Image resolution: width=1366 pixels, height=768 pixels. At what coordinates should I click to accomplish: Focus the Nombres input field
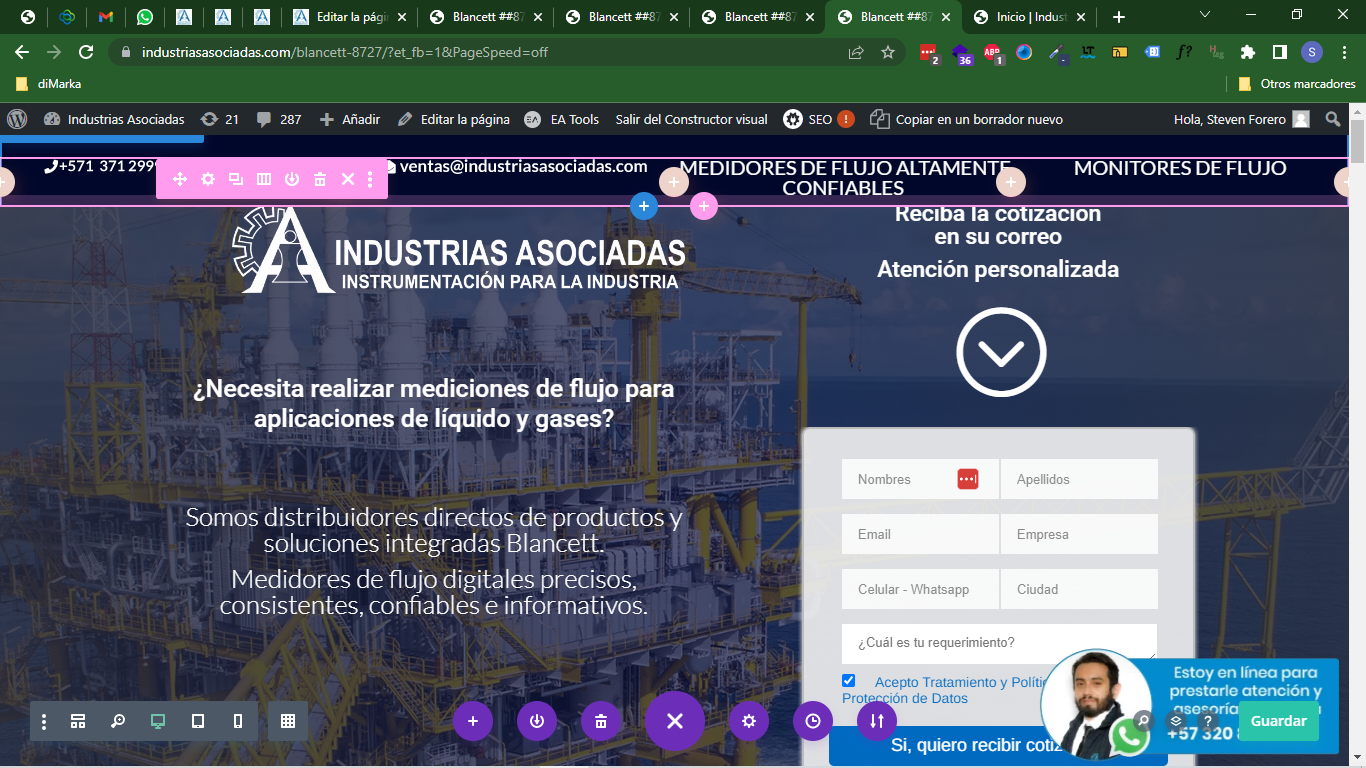point(920,479)
